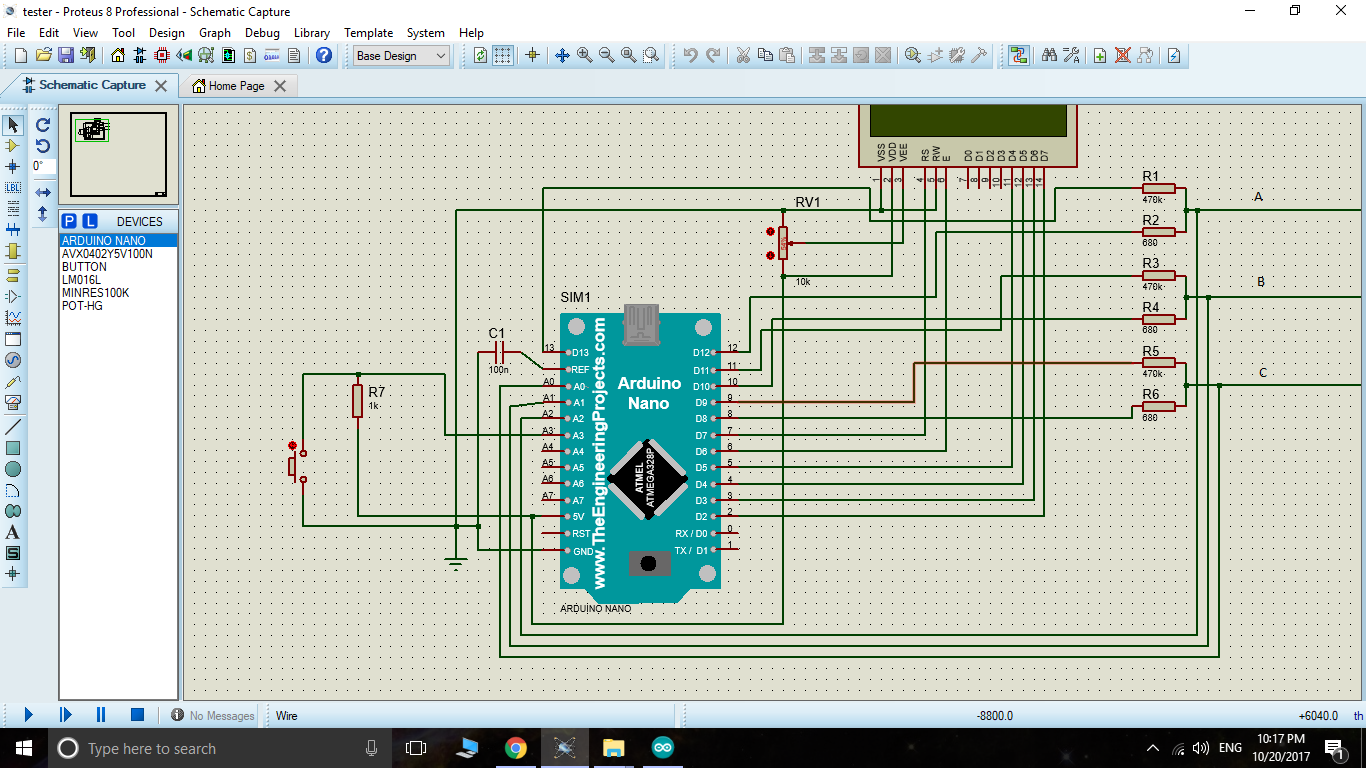Run the simulation with the play button
The width and height of the screenshot is (1366, 768).
27,714
